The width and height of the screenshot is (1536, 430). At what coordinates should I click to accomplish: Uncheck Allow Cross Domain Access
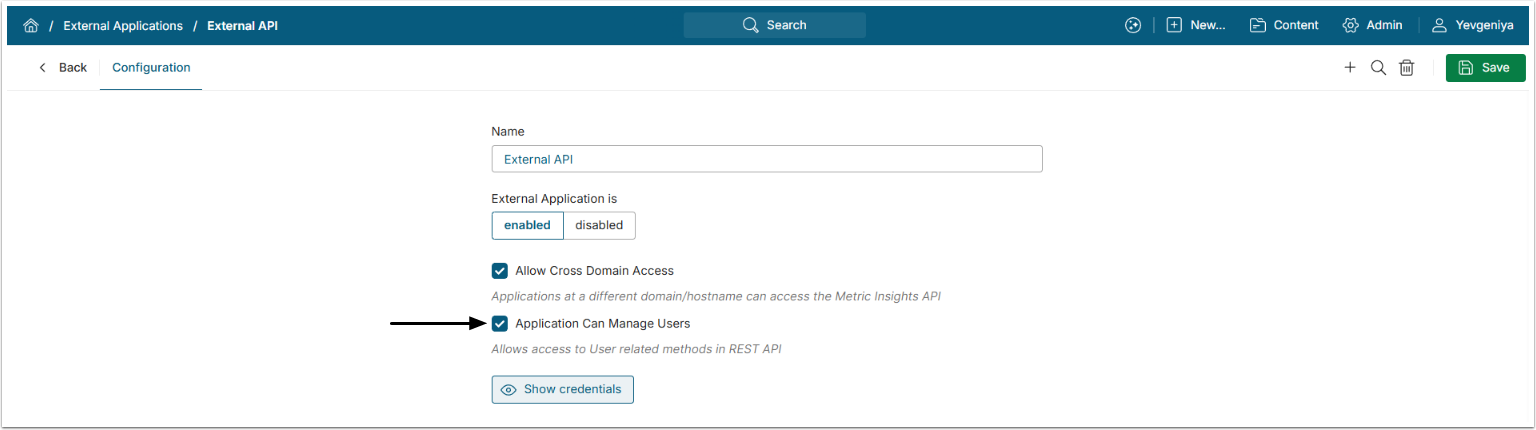(500, 271)
